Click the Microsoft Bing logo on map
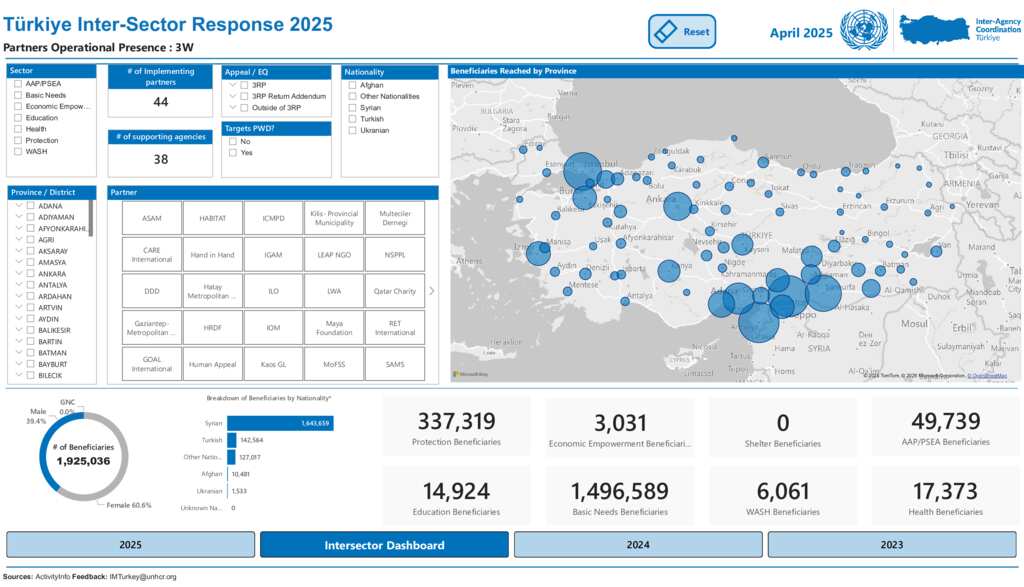Viewport: 1024px width, 587px height. pyautogui.click(x=470, y=374)
